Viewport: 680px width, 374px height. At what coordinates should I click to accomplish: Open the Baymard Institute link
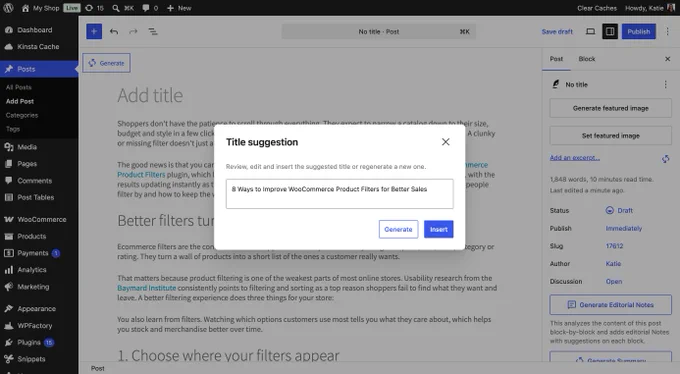coord(147,288)
